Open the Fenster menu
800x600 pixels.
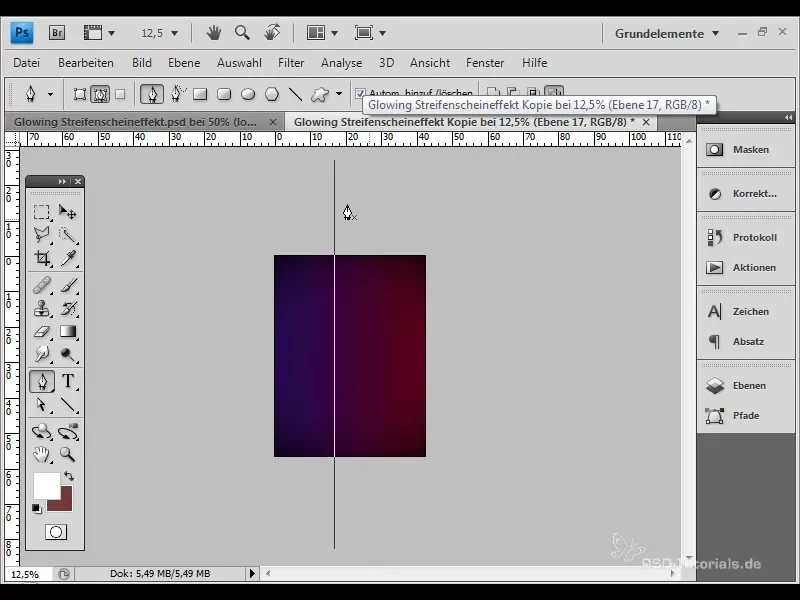[485, 63]
